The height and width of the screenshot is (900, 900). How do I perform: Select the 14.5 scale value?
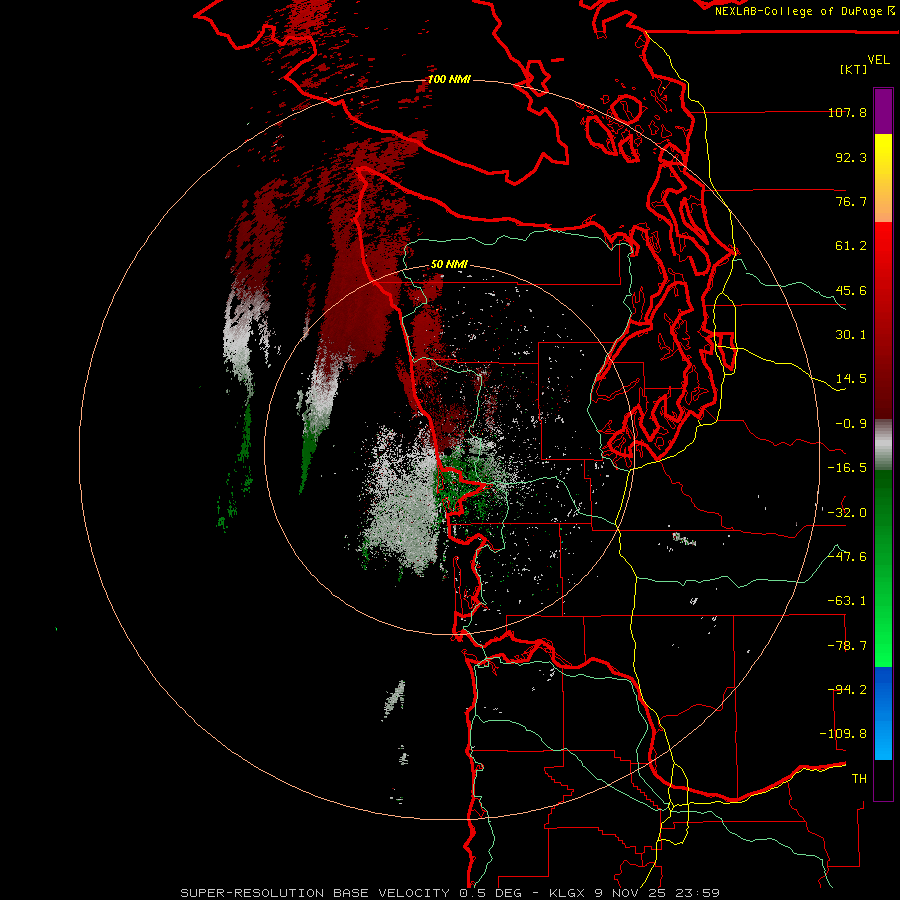(851, 379)
